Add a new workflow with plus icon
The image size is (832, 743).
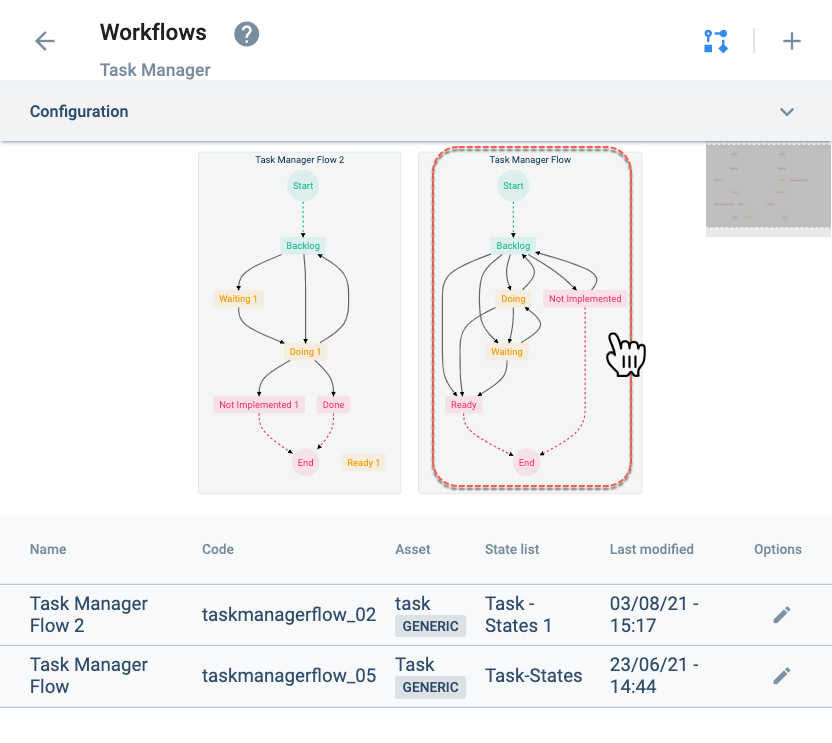click(792, 41)
